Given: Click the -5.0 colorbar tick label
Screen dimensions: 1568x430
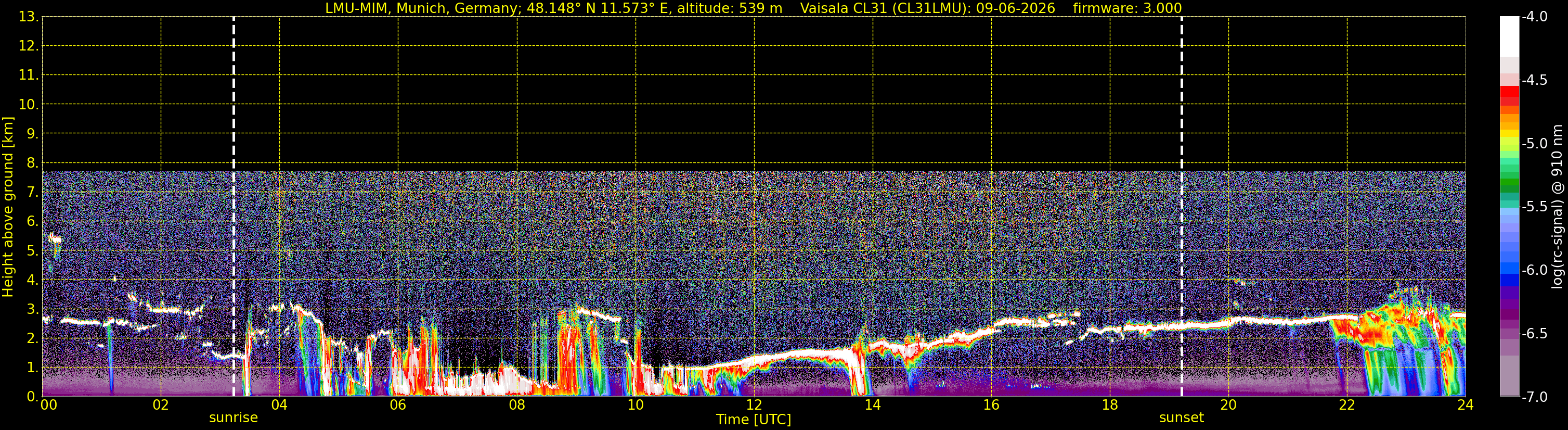Looking at the screenshot, I should click(x=1534, y=144).
